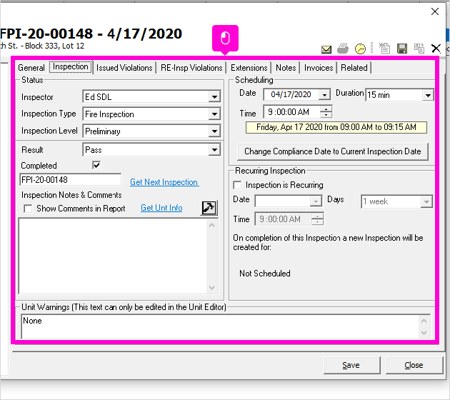This screenshot has height=400, width=450.
Task: Click Change Compliance Date to Current Inspection Date
Action: coord(333,152)
